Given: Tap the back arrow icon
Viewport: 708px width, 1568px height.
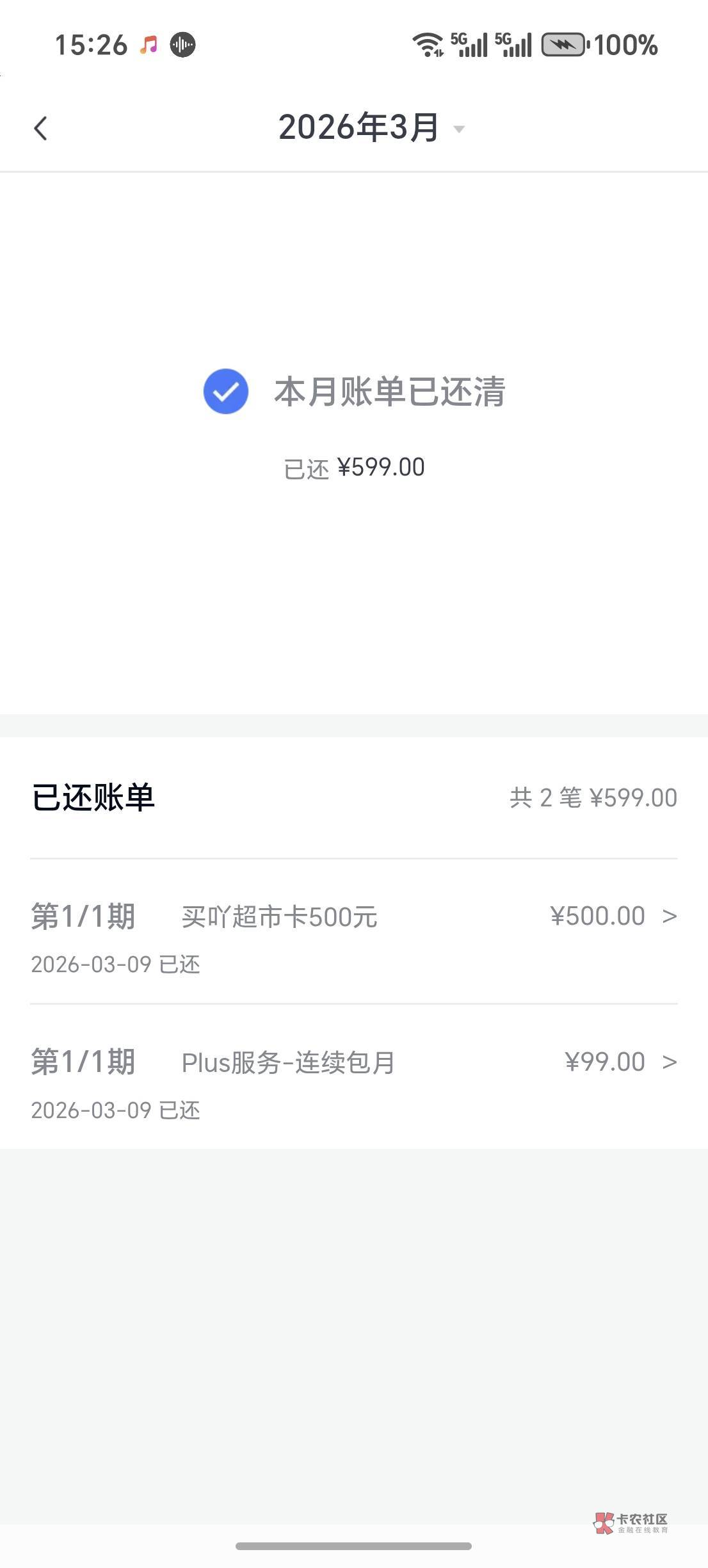Looking at the screenshot, I should pyautogui.click(x=40, y=128).
